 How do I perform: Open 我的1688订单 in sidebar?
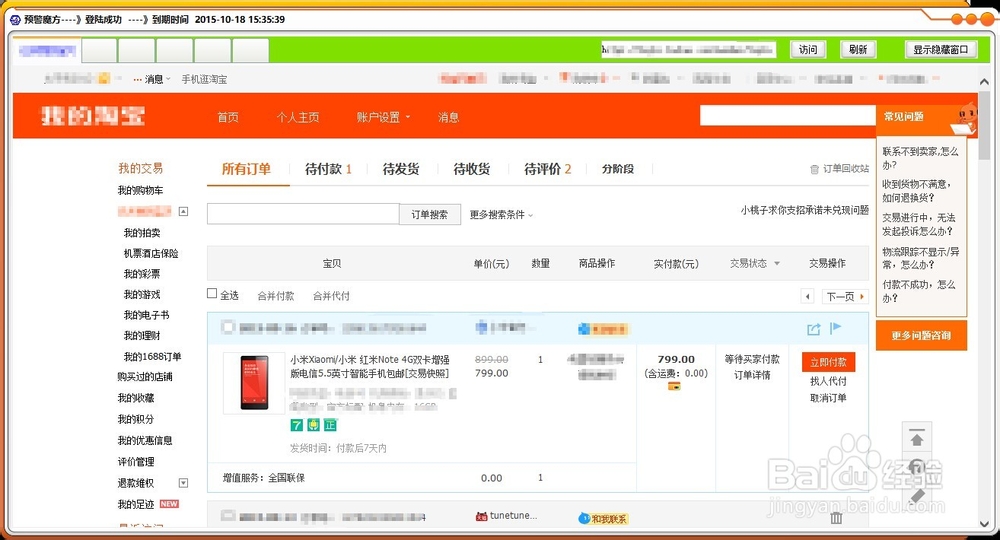[152, 356]
